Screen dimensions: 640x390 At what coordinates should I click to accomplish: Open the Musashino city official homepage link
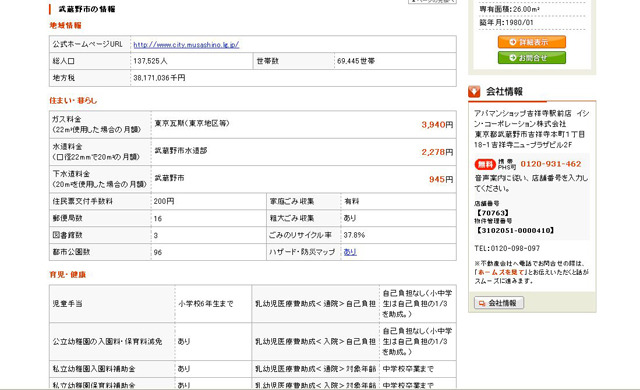[186, 45]
